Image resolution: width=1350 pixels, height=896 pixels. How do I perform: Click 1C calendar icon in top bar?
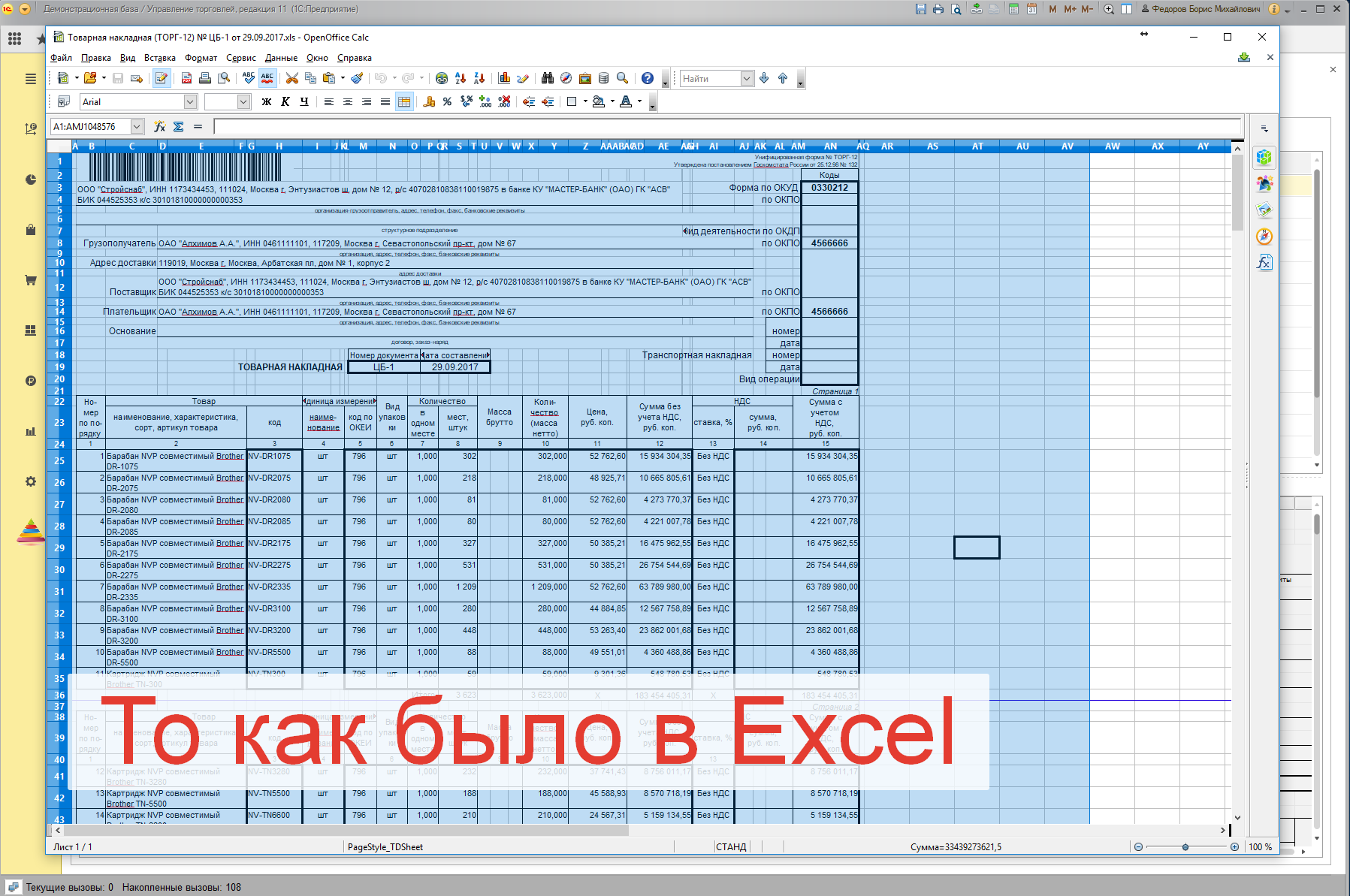coord(1031,9)
